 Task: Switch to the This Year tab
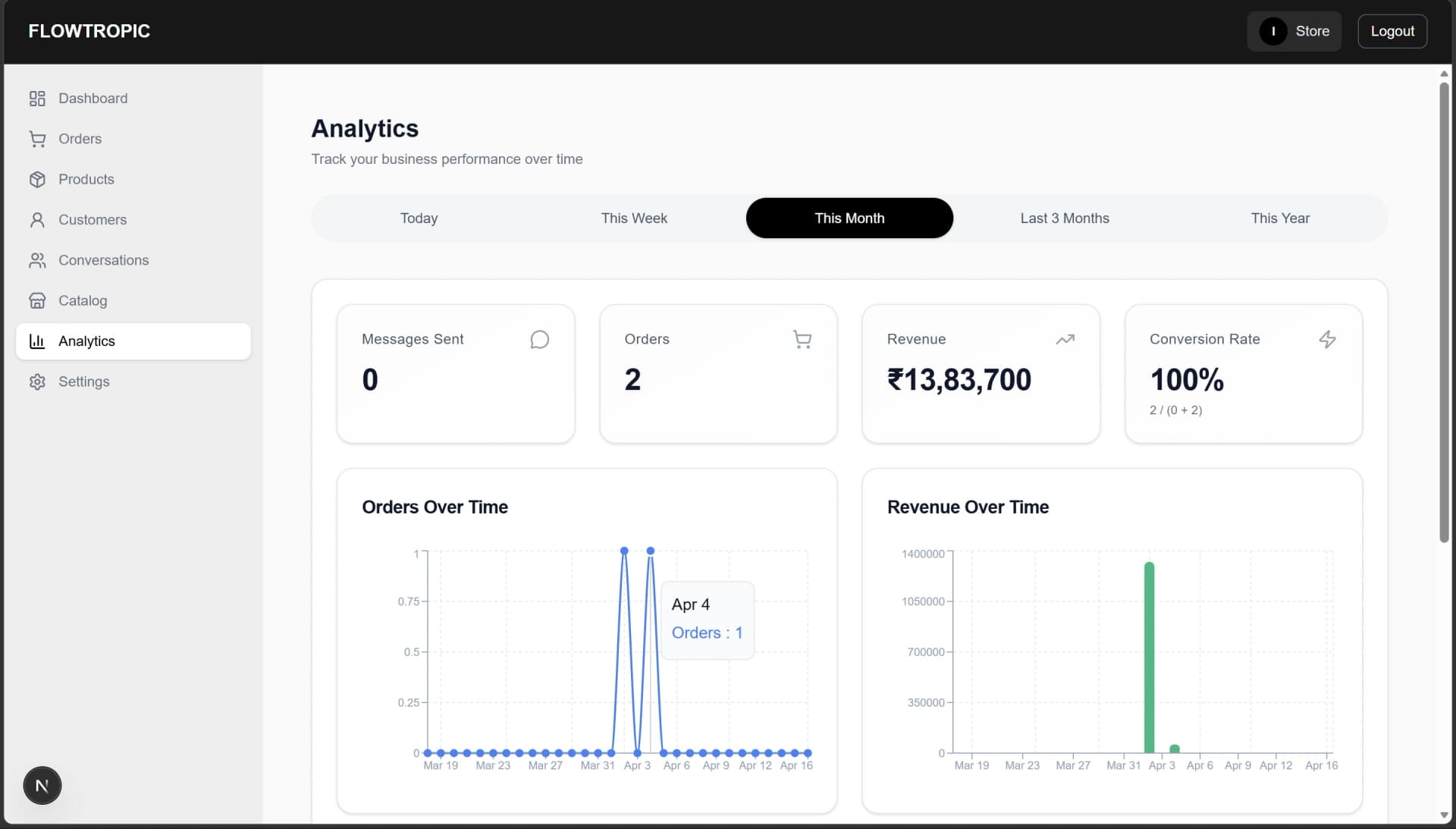tap(1279, 218)
